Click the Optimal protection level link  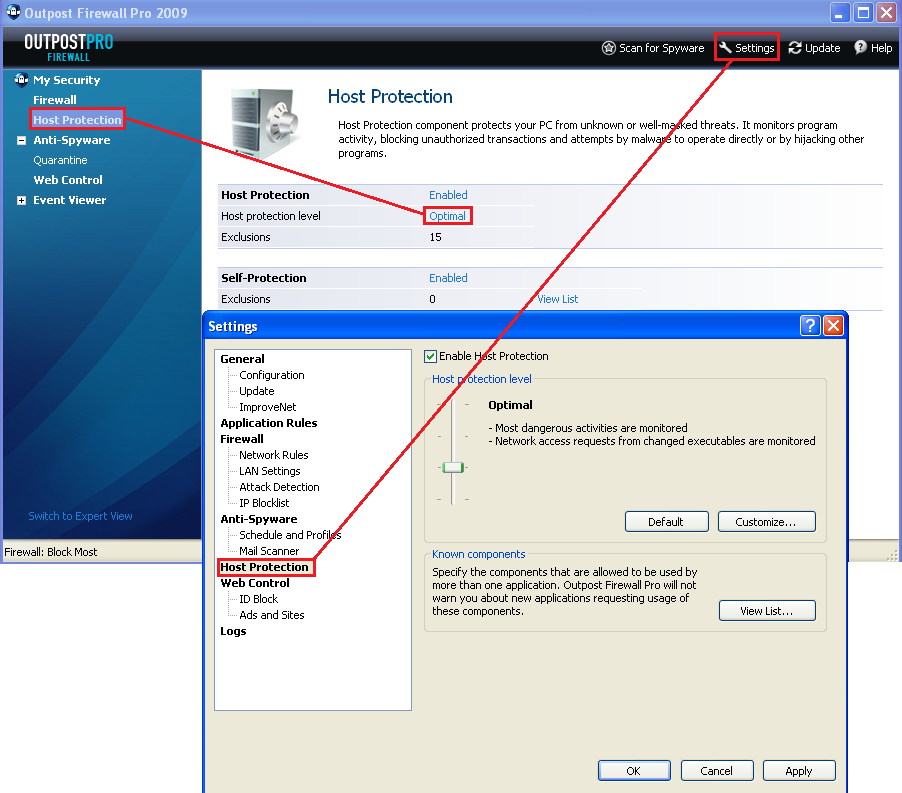click(x=448, y=216)
